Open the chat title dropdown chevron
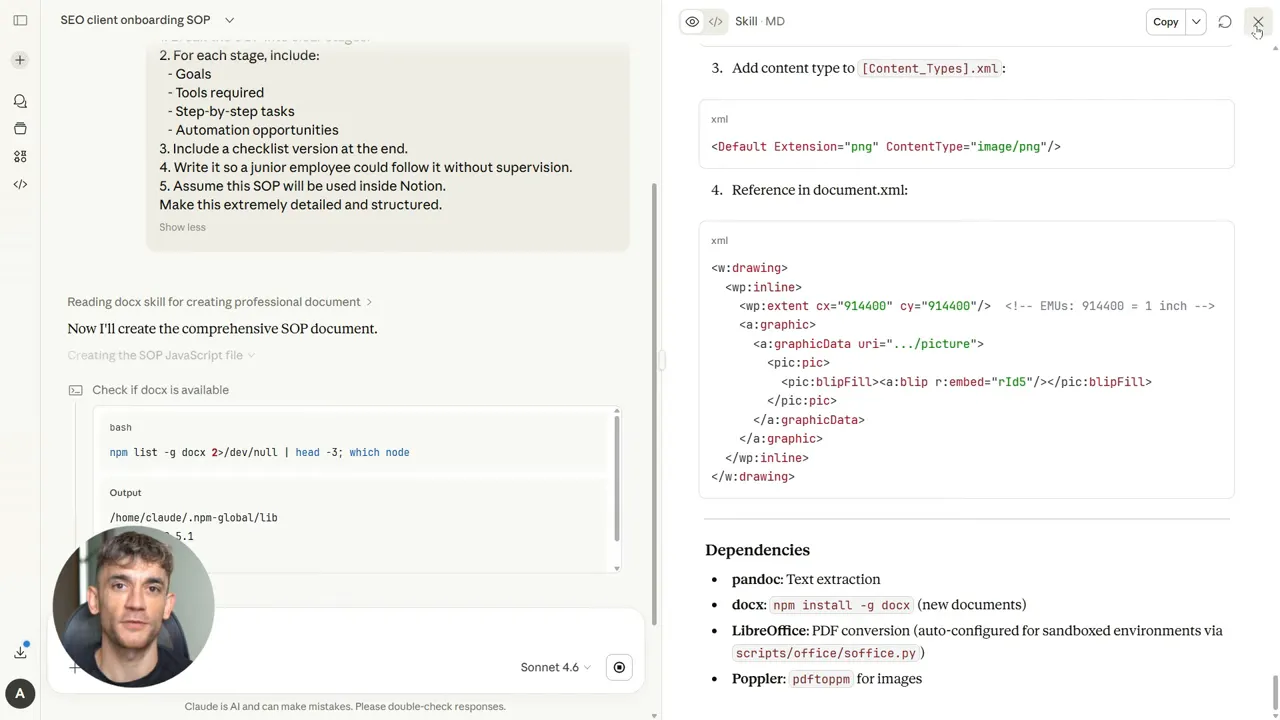 (230, 20)
